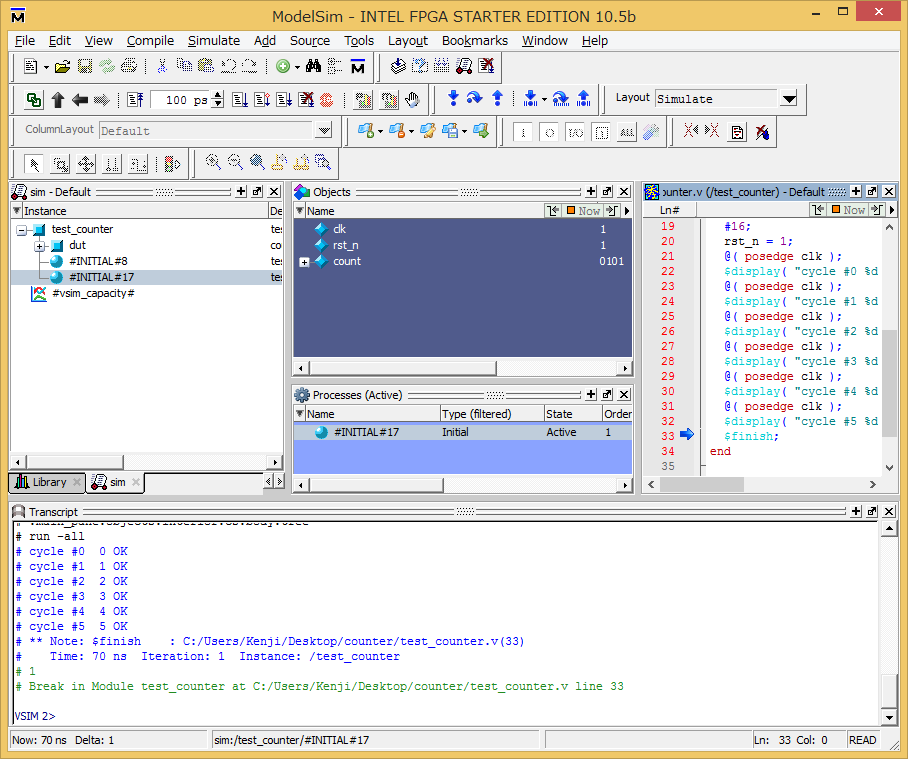
Task: Open the ColumnLayout Default dropdown
Action: pyautogui.click(x=324, y=130)
